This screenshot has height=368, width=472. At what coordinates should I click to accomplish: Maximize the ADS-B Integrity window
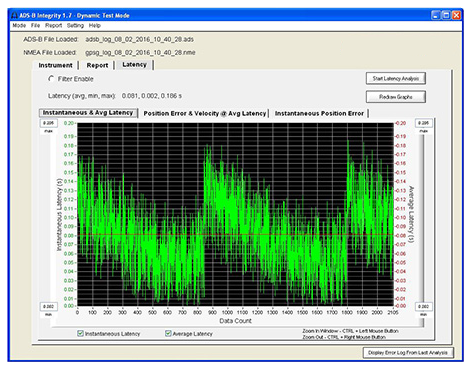point(446,15)
